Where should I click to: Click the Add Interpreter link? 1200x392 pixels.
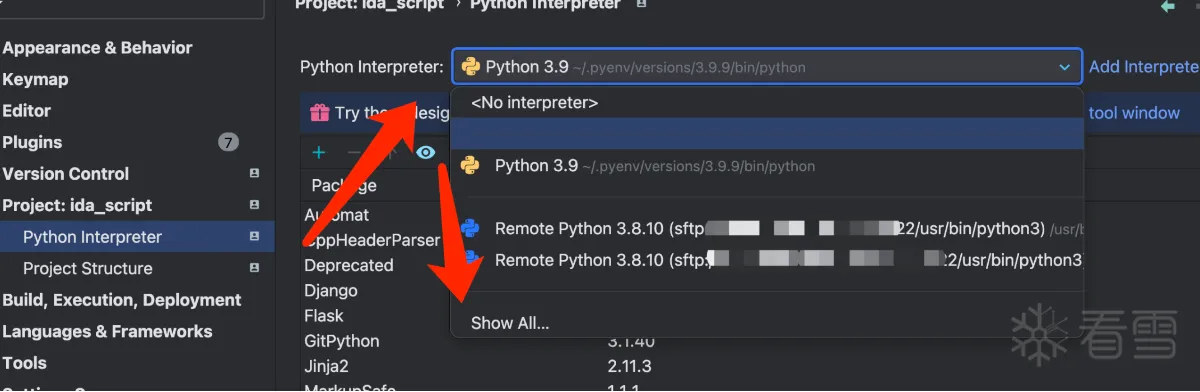1144,67
